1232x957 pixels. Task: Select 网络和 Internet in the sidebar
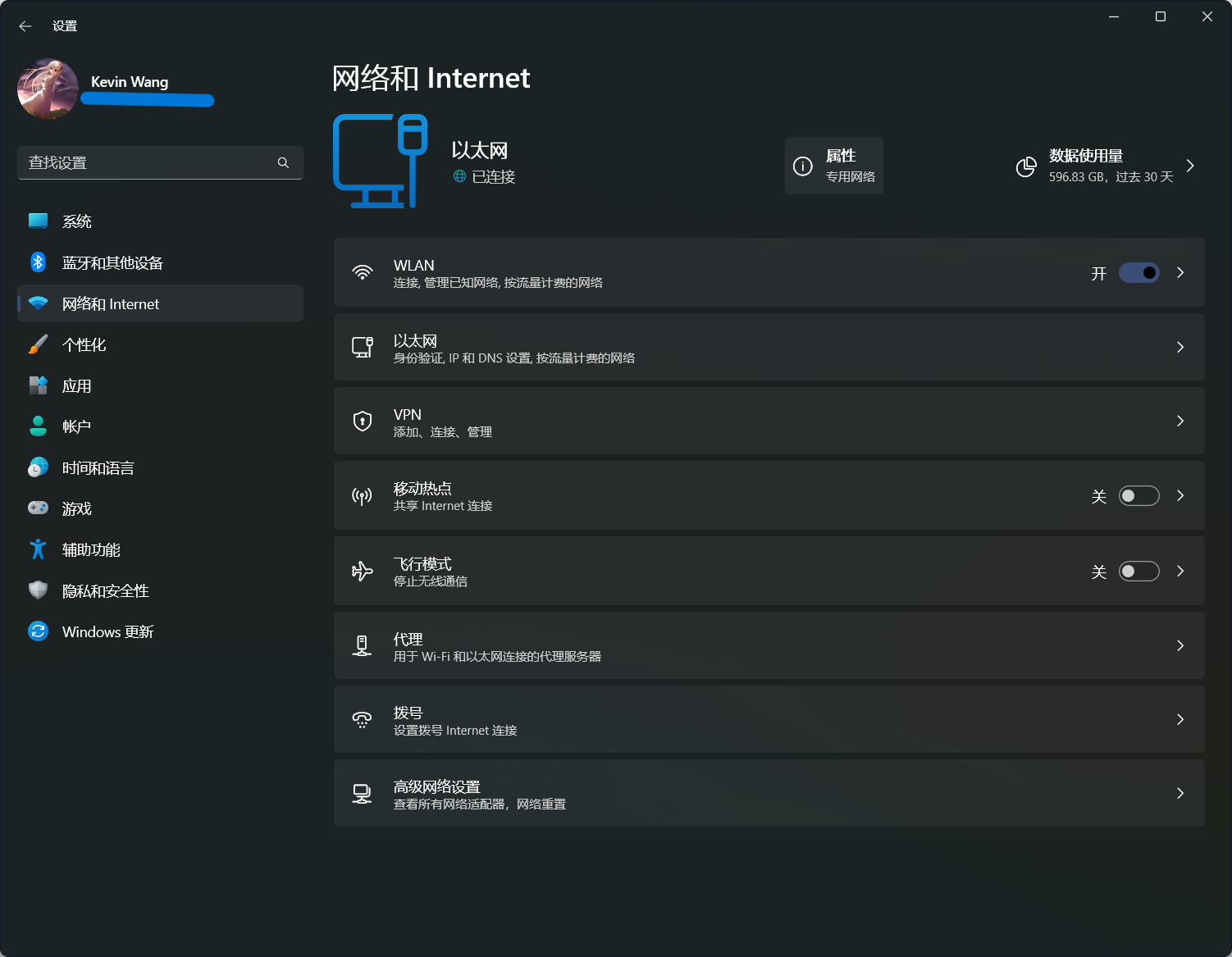tap(160, 303)
